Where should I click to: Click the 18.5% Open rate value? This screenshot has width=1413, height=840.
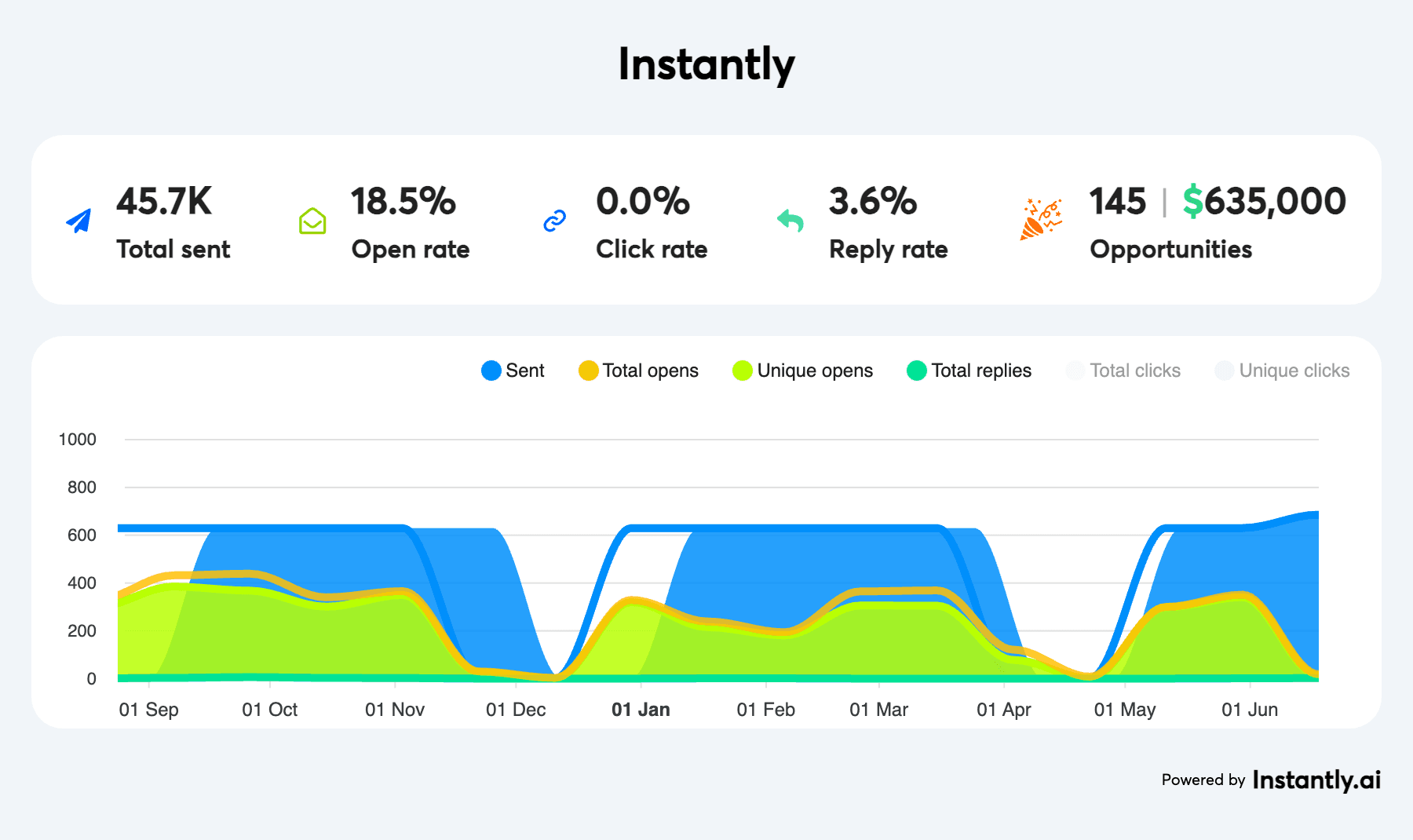[403, 202]
